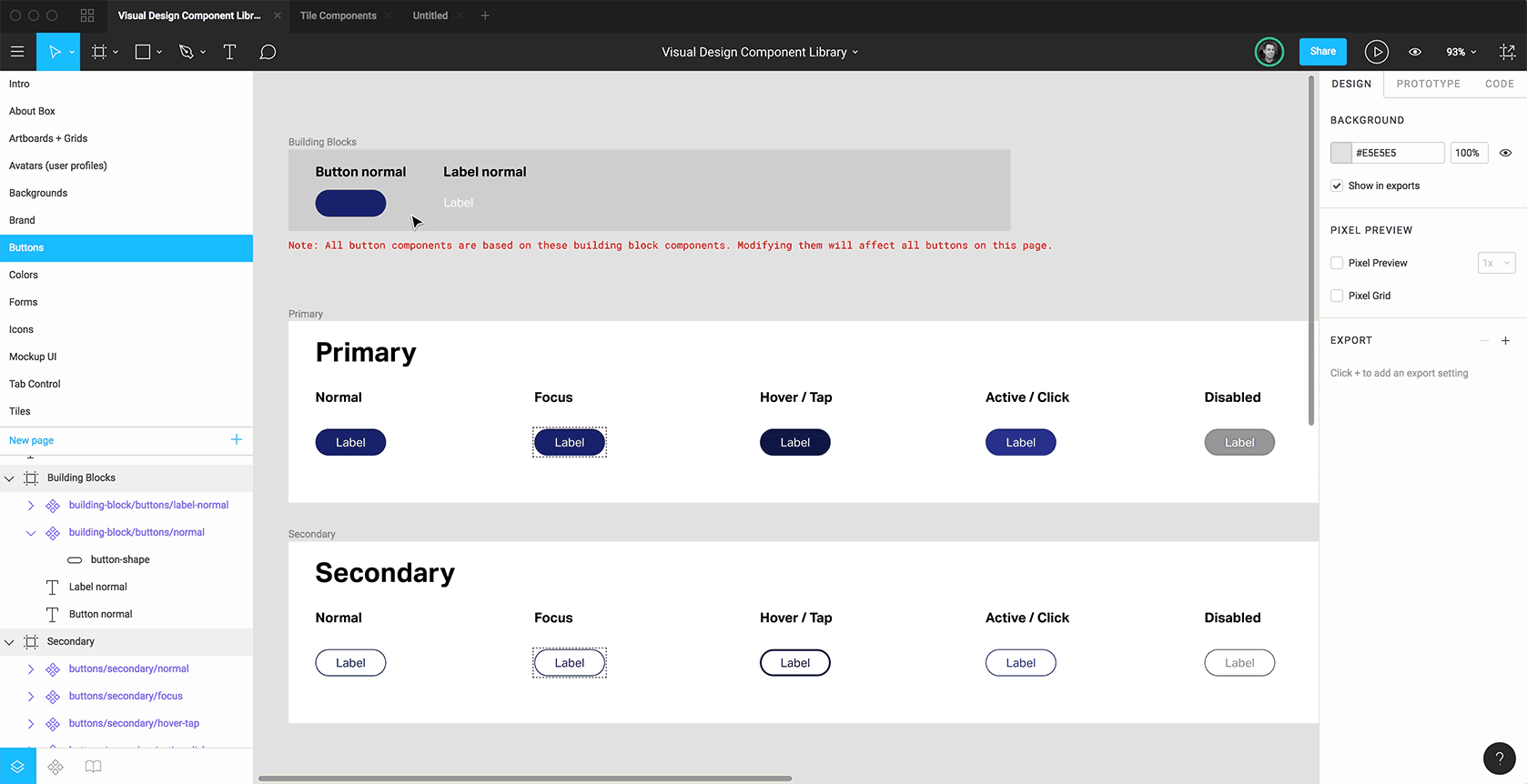Click component icon of buttons/secondary/focus layer

click(x=53, y=697)
